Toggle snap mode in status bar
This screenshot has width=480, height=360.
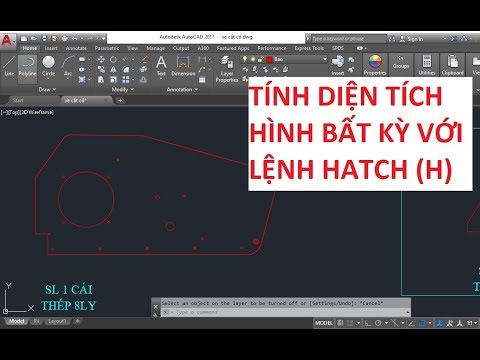point(350,323)
